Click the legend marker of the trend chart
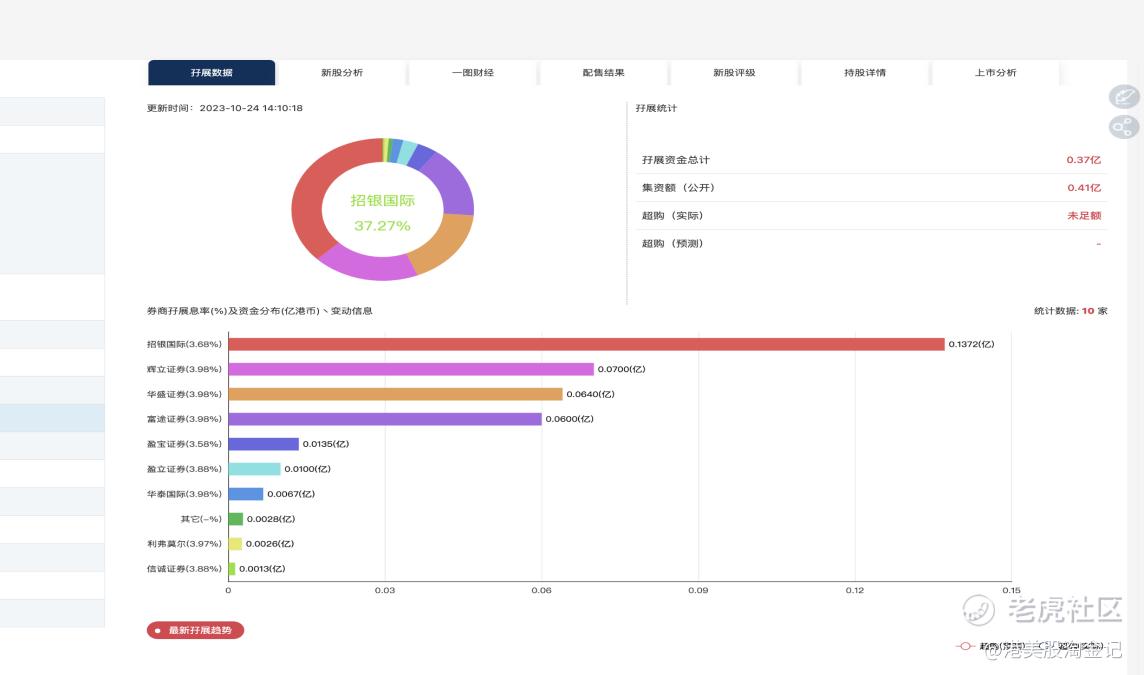The width and height of the screenshot is (1144, 675). pyautogui.click(x=965, y=646)
